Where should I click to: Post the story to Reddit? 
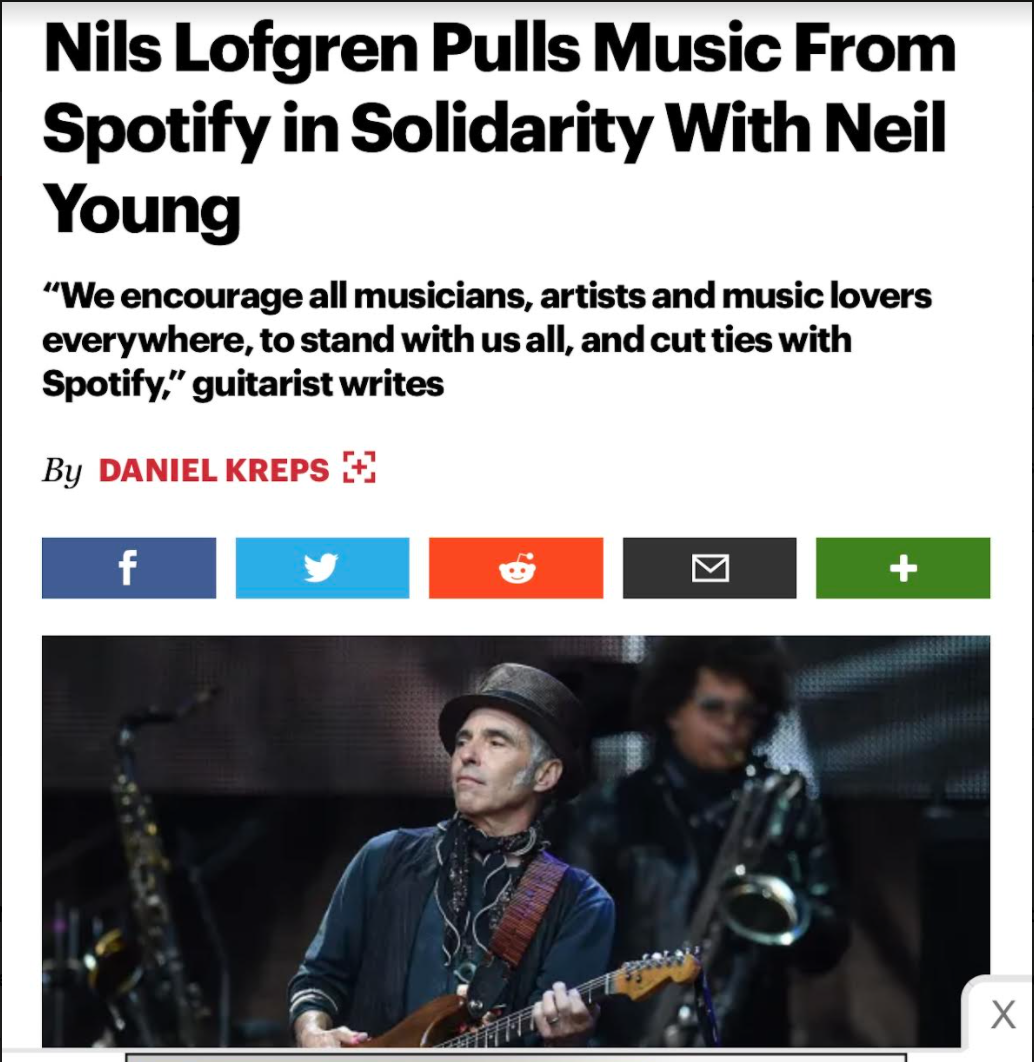coord(516,568)
